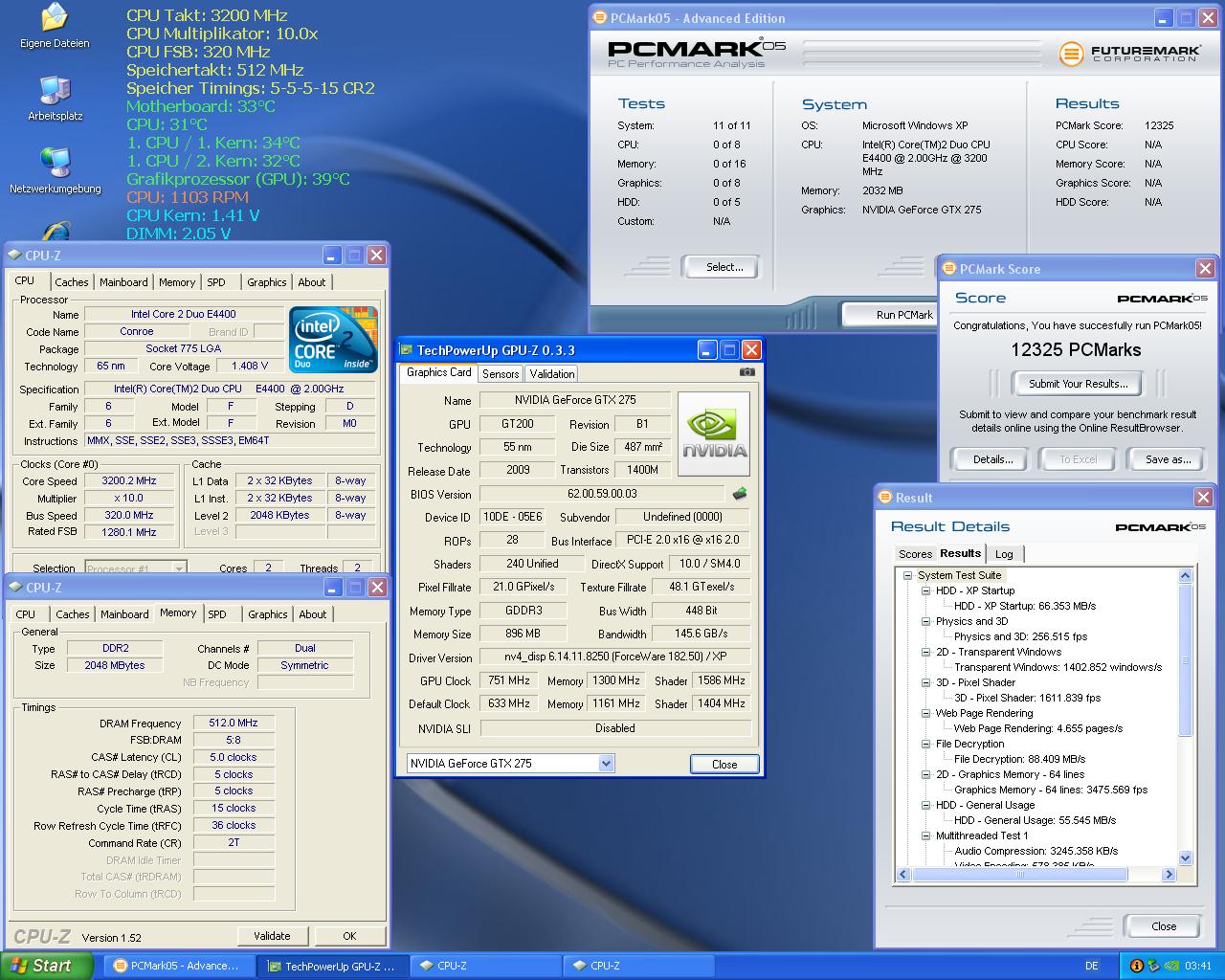Select File Decryption 88.409 MB/s row
The width and height of the screenshot is (1225, 980).
[1019, 759]
